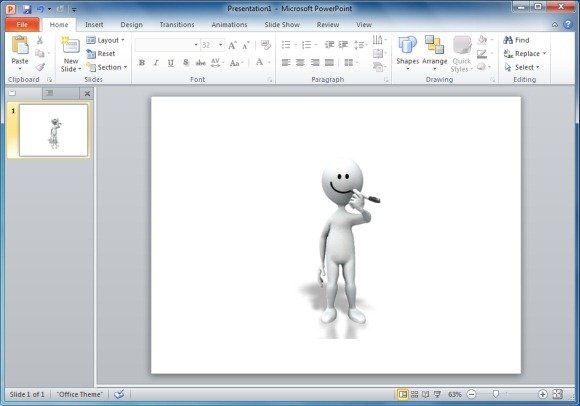The image size is (580, 406).
Task: Click the zoom slider handle
Action: [x=496, y=394]
